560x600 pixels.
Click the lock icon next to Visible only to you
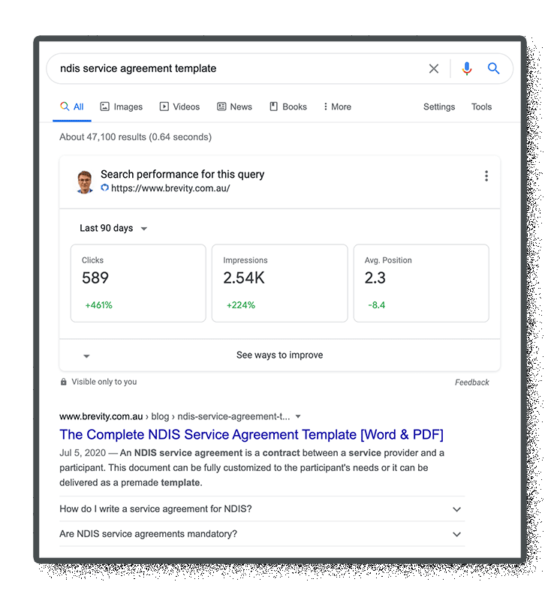point(64,382)
